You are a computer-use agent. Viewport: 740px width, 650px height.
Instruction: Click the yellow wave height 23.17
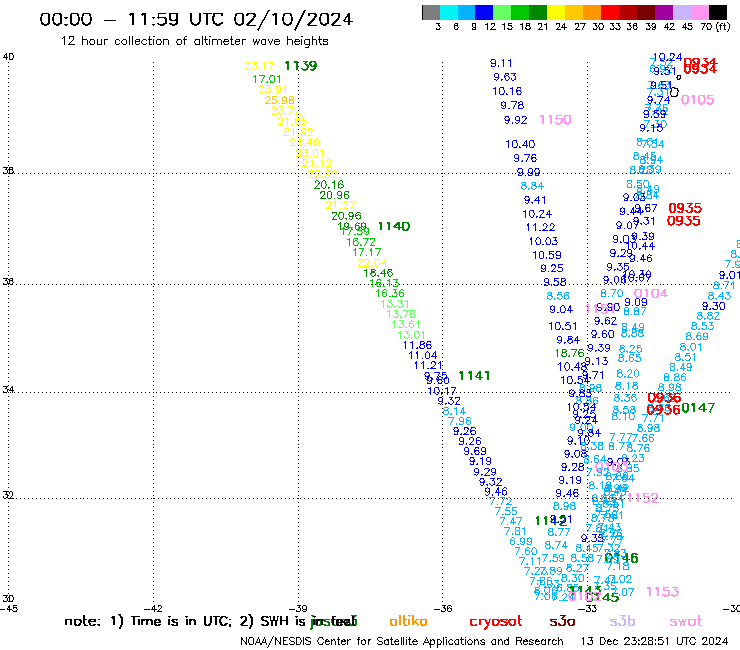coord(259,66)
